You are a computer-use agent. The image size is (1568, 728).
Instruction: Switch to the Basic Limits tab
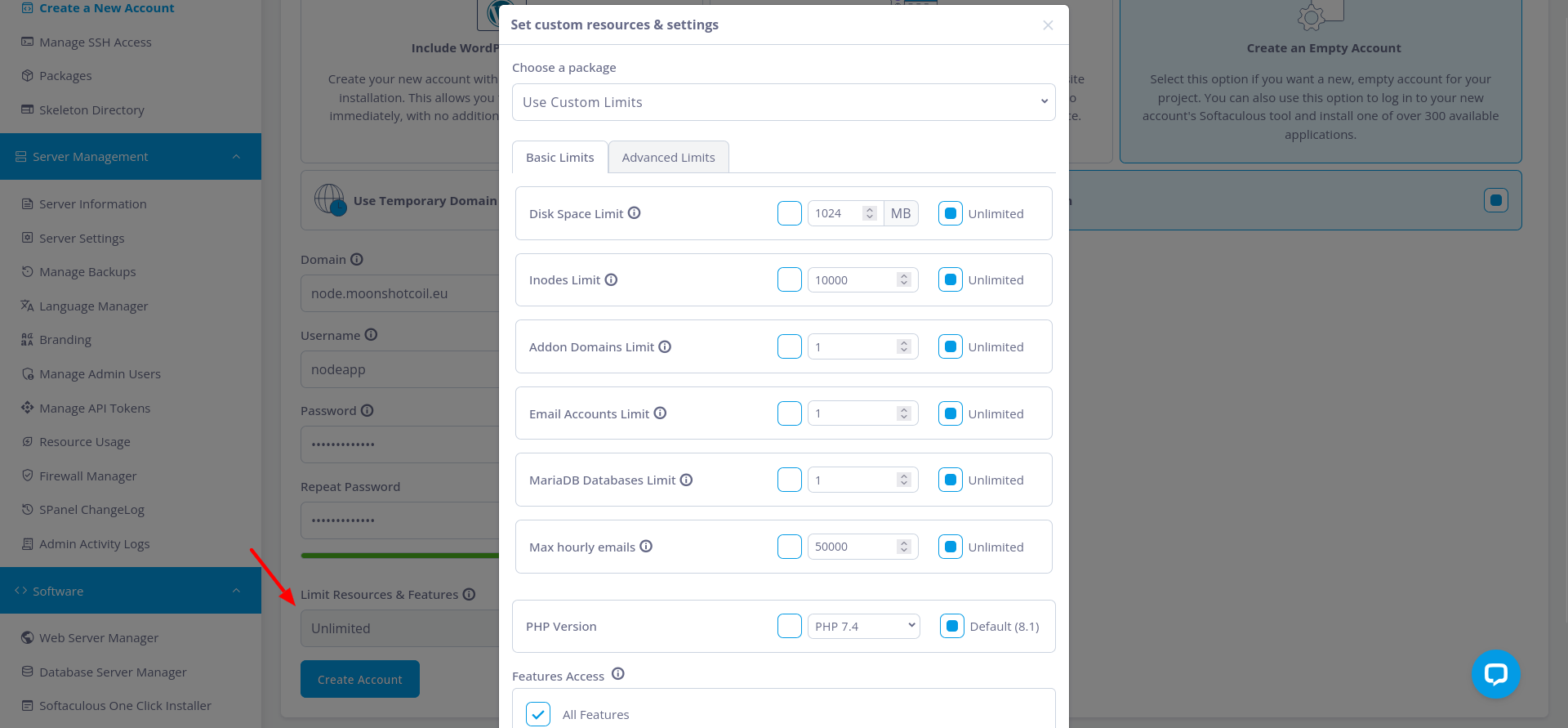point(560,157)
